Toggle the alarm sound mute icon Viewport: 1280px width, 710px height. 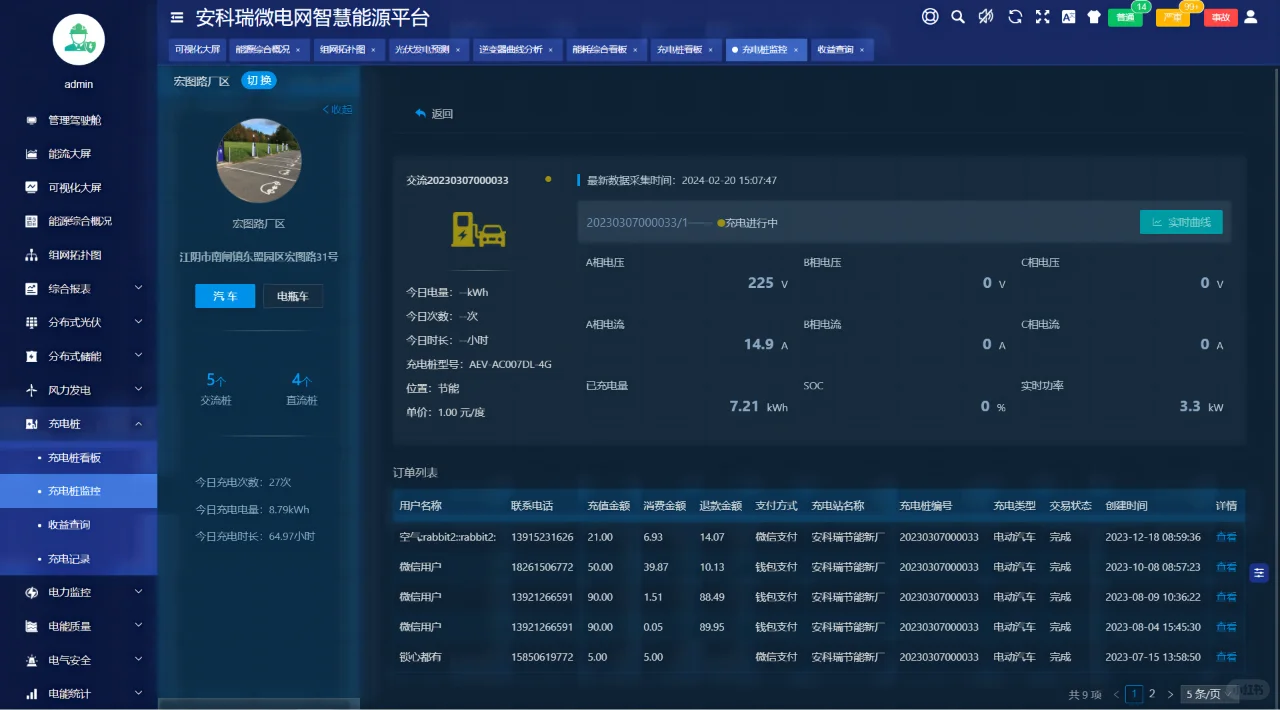coord(984,17)
